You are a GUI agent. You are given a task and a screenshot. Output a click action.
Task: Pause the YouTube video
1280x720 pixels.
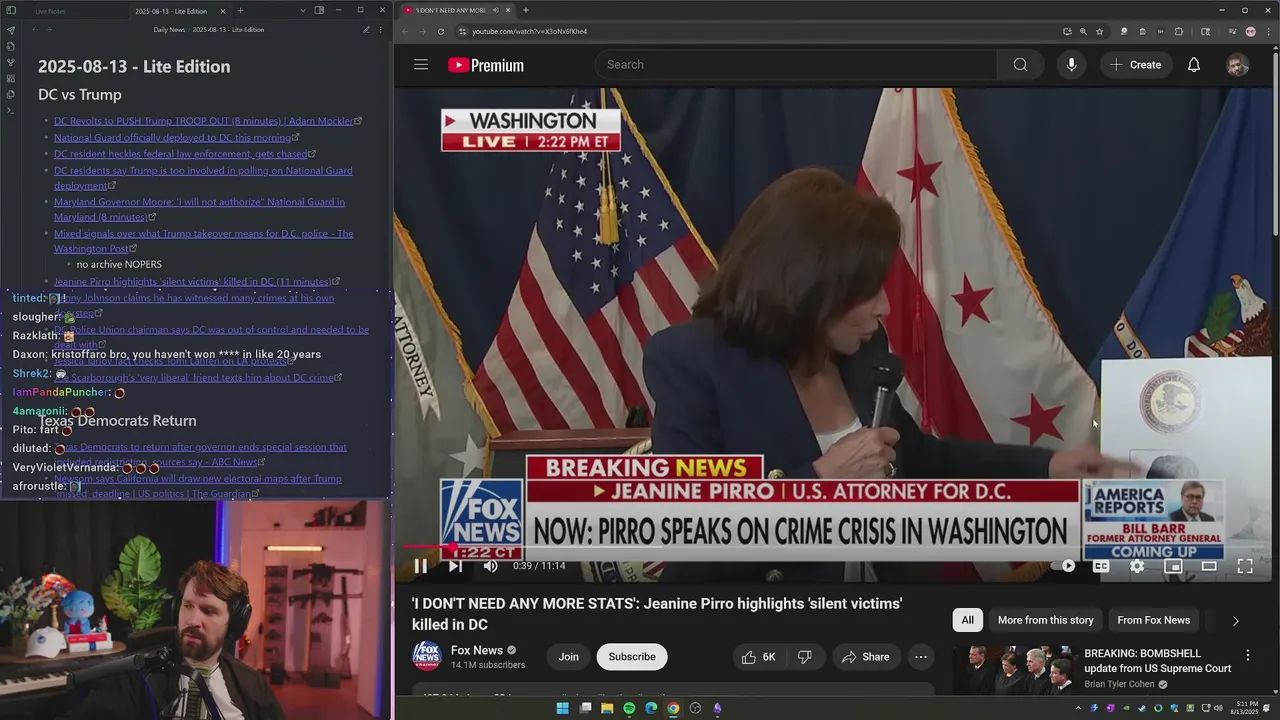pyautogui.click(x=421, y=566)
